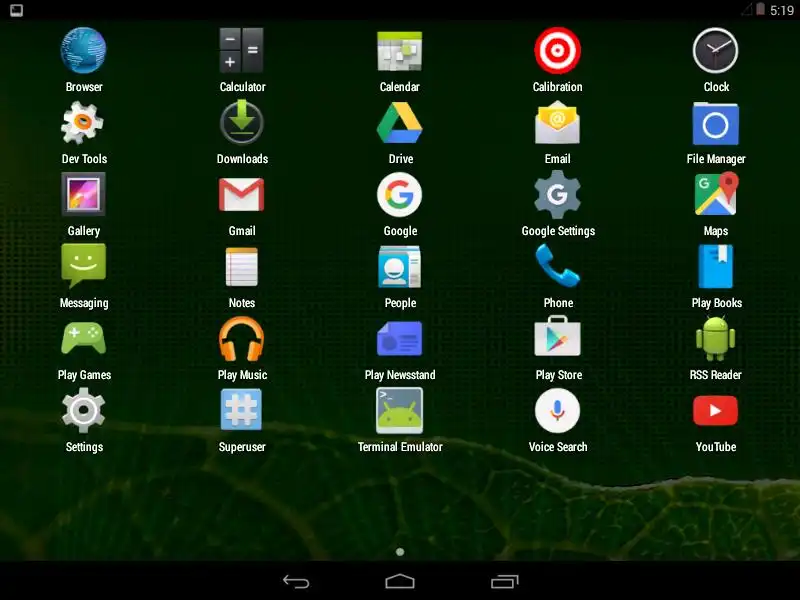
Task: Open the Browser app
Action: tap(84, 51)
